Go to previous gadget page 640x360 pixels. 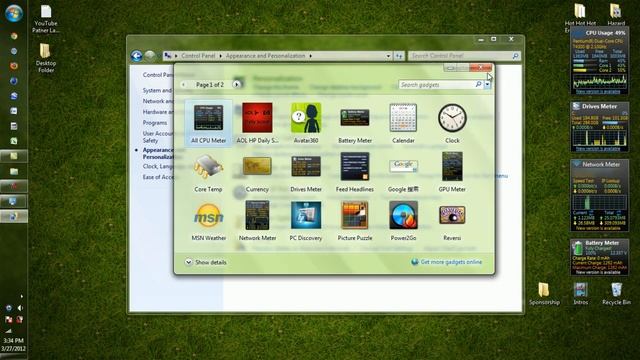click(x=183, y=84)
